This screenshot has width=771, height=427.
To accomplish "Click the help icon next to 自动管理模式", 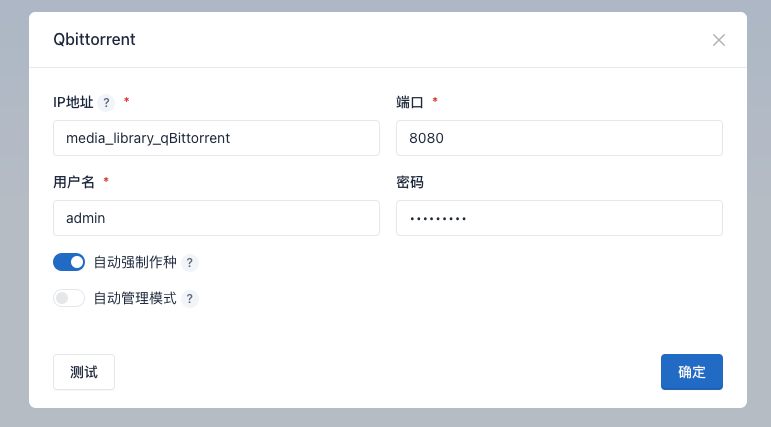I will click(190, 298).
